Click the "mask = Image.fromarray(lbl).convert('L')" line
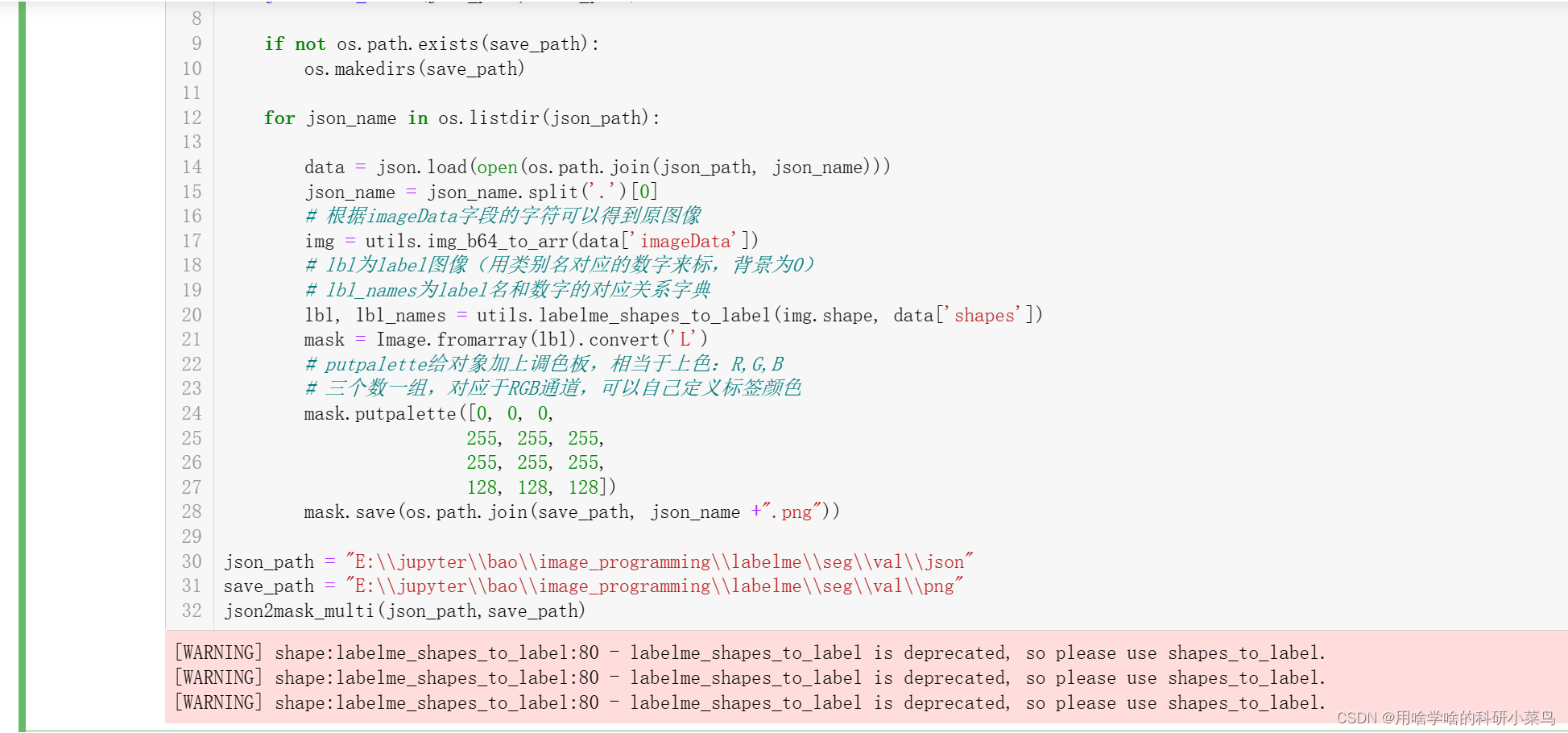1568x733 pixels. pos(506,339)
